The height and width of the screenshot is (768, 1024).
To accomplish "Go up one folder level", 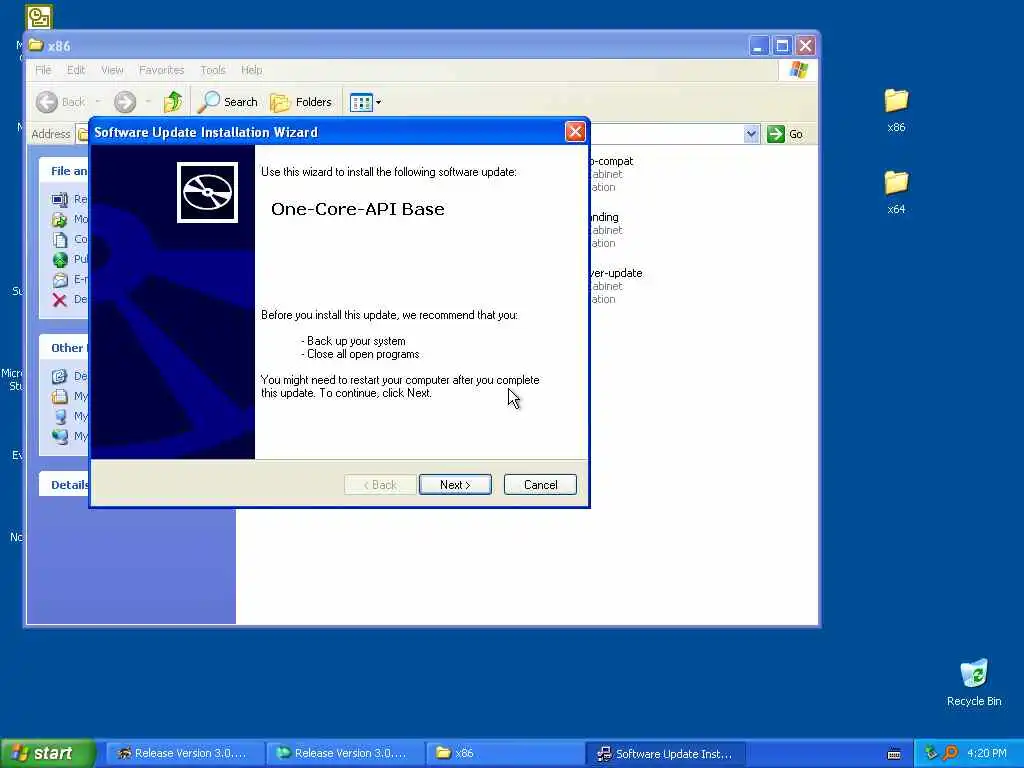I will [x=173, y=102].
